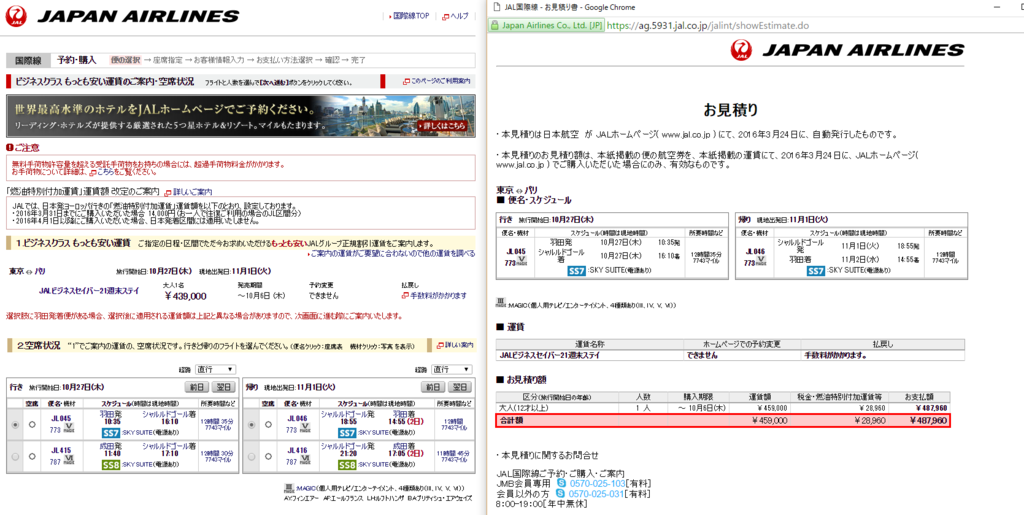Click お見積り heading in estimate window
1024x515 pixels.
pyautogui.click(x=731, y=109)
